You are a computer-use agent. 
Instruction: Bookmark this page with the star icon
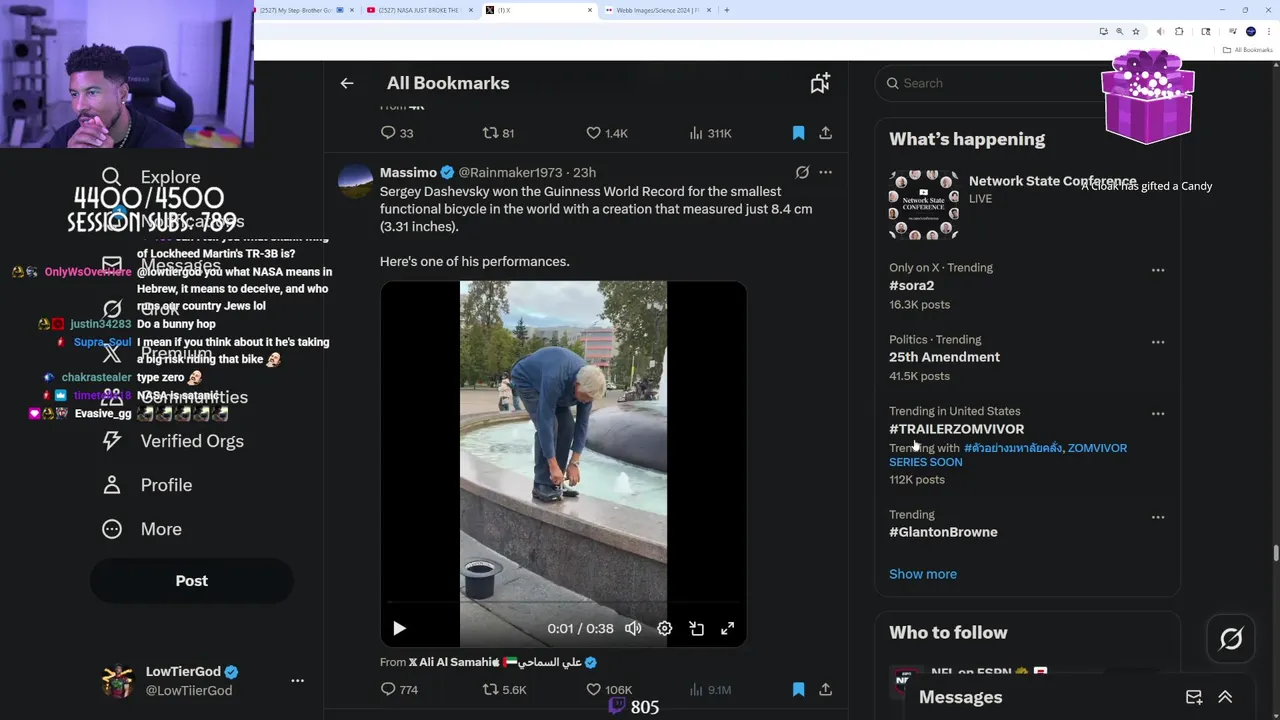(1136, 31)
